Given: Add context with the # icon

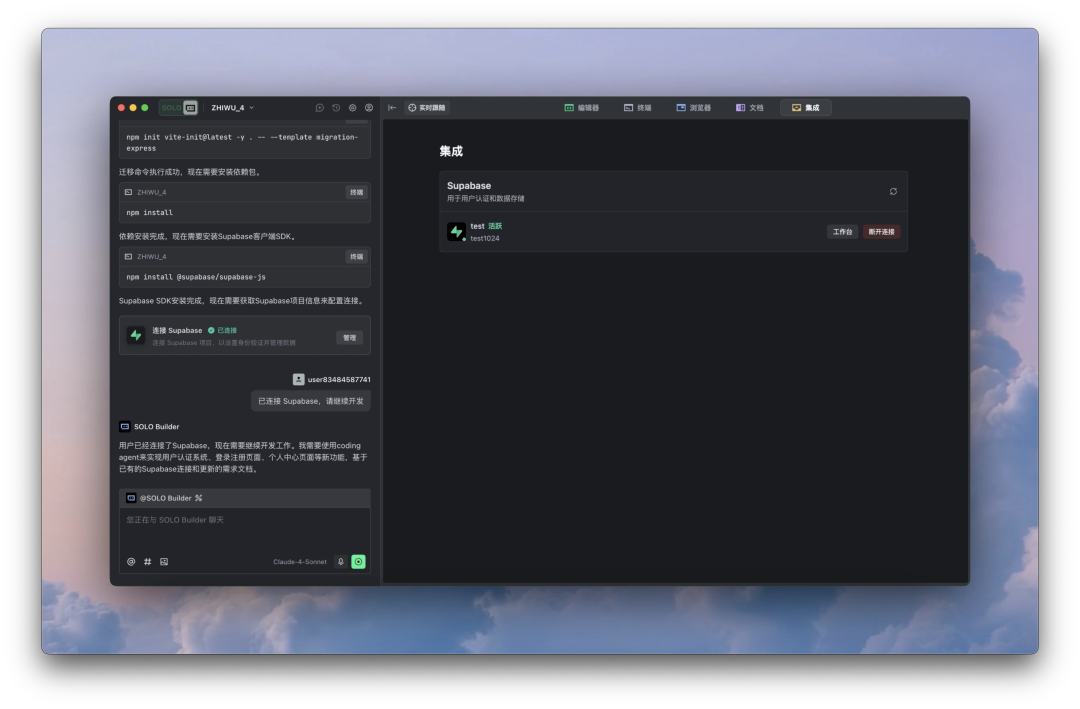Looking at the screenshot, I should 147,562.
